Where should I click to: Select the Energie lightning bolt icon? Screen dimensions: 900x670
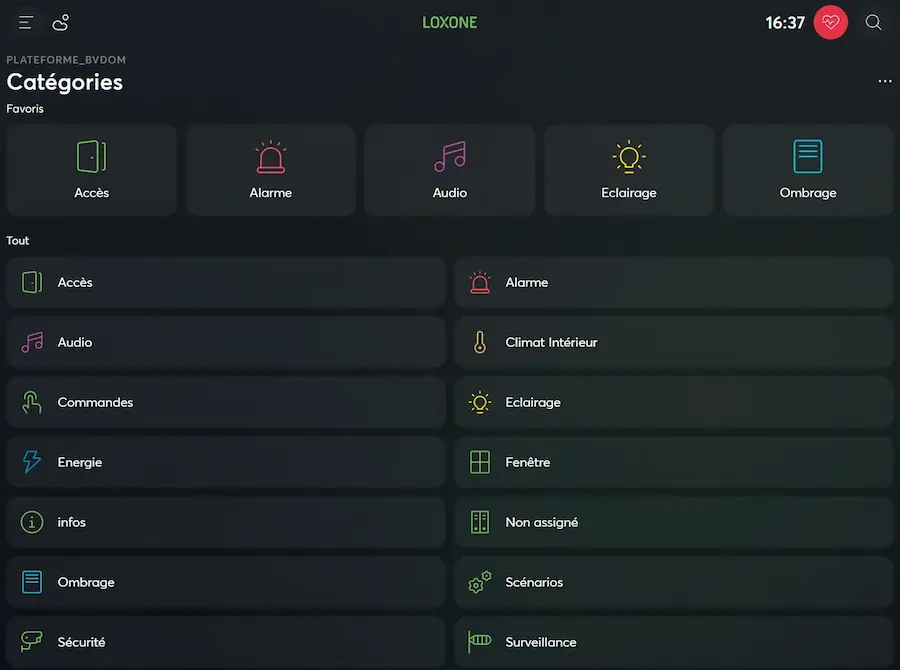pos(31,462)
